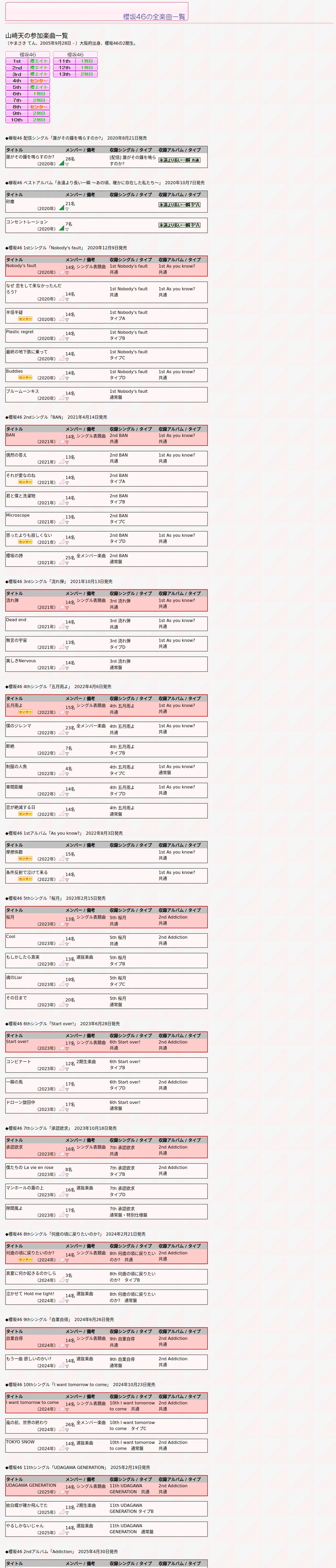Image resolution: width=336 pixels, height=1568 pixels.
Task: Select the 10th single cell
Action: [17, 120]
